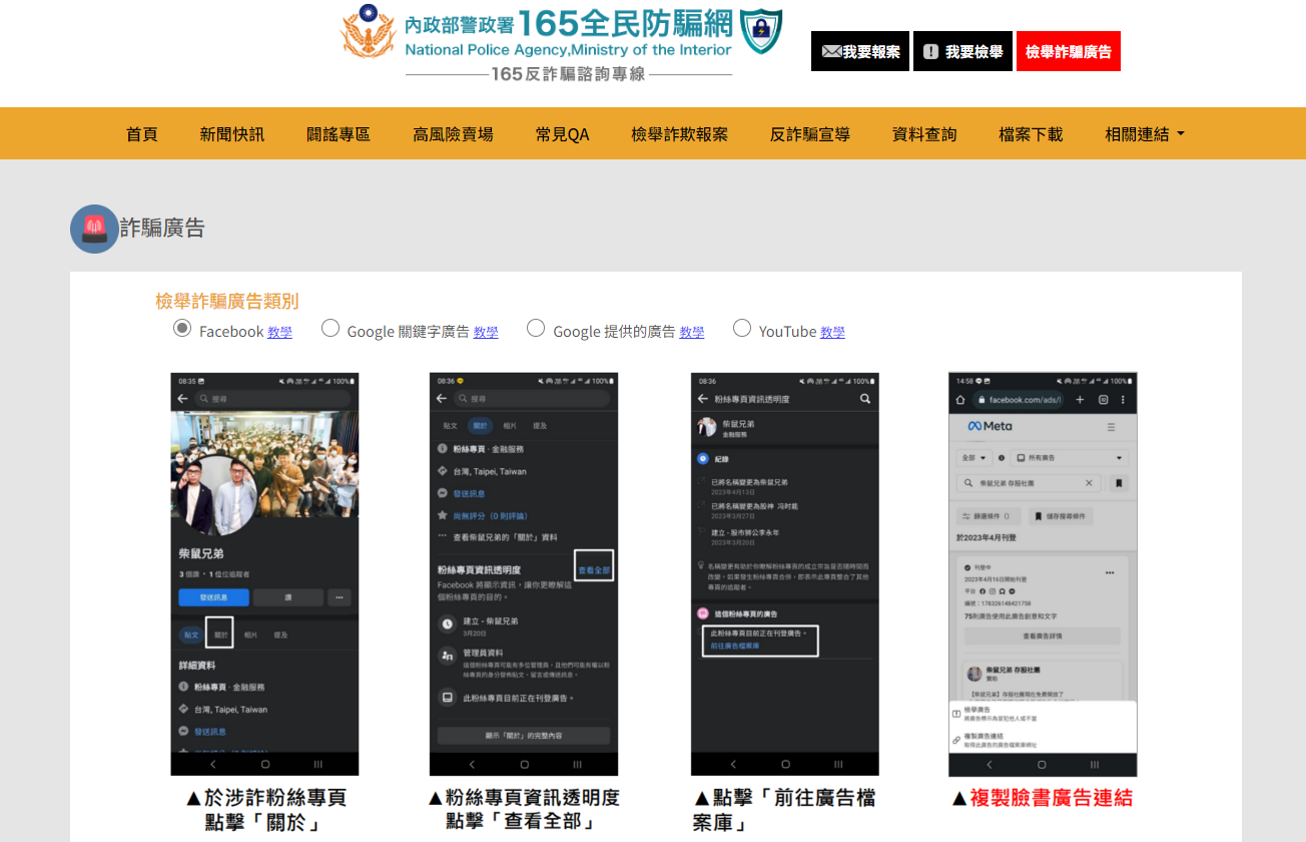Click the red siren alarm icon
Screen dimensions: 1306x842
(x=94, y=228)
